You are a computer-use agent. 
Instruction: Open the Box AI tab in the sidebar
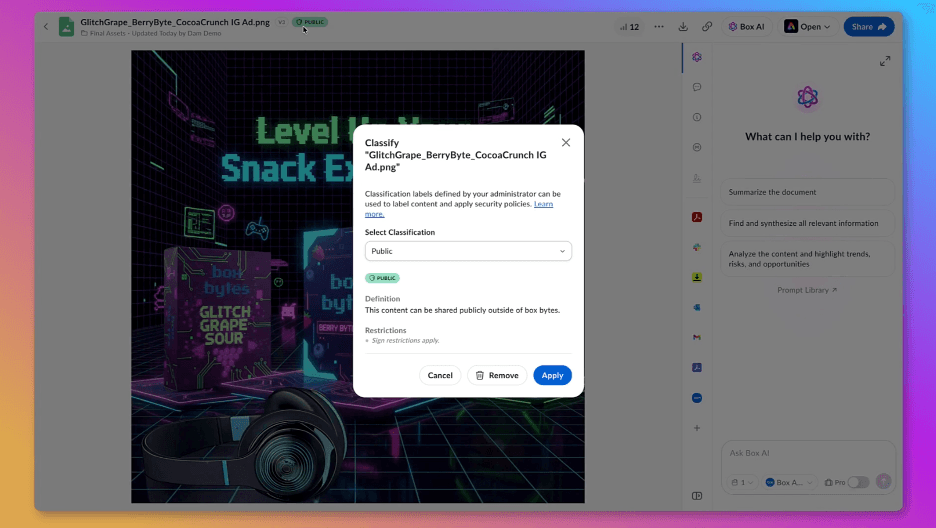coord(697,57)
